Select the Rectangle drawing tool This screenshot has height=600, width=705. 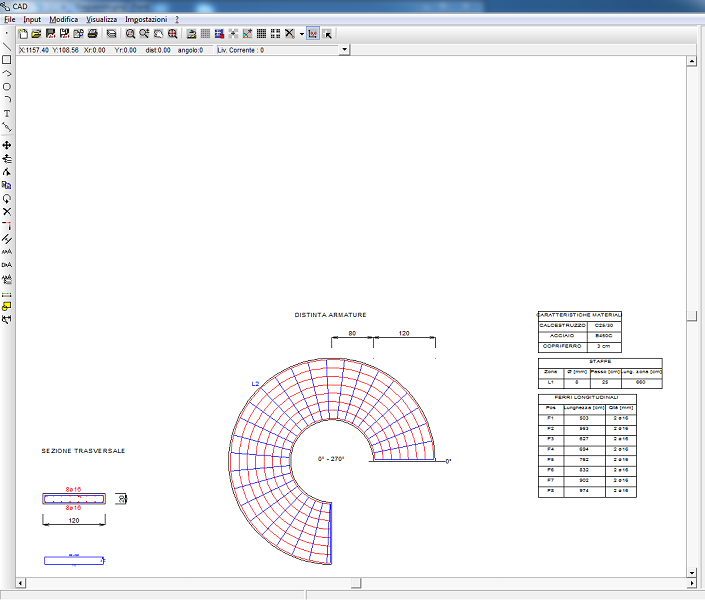pos(7,60)
